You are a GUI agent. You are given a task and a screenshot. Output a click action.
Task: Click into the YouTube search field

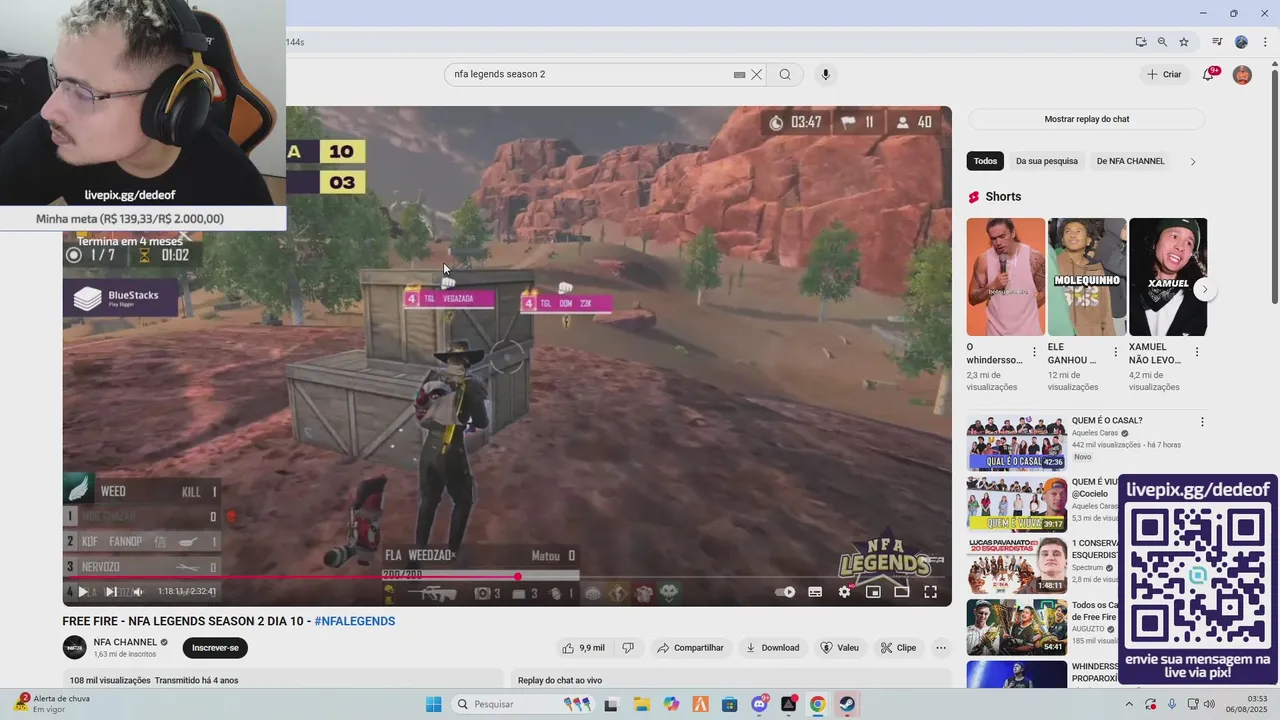[590, 74]
